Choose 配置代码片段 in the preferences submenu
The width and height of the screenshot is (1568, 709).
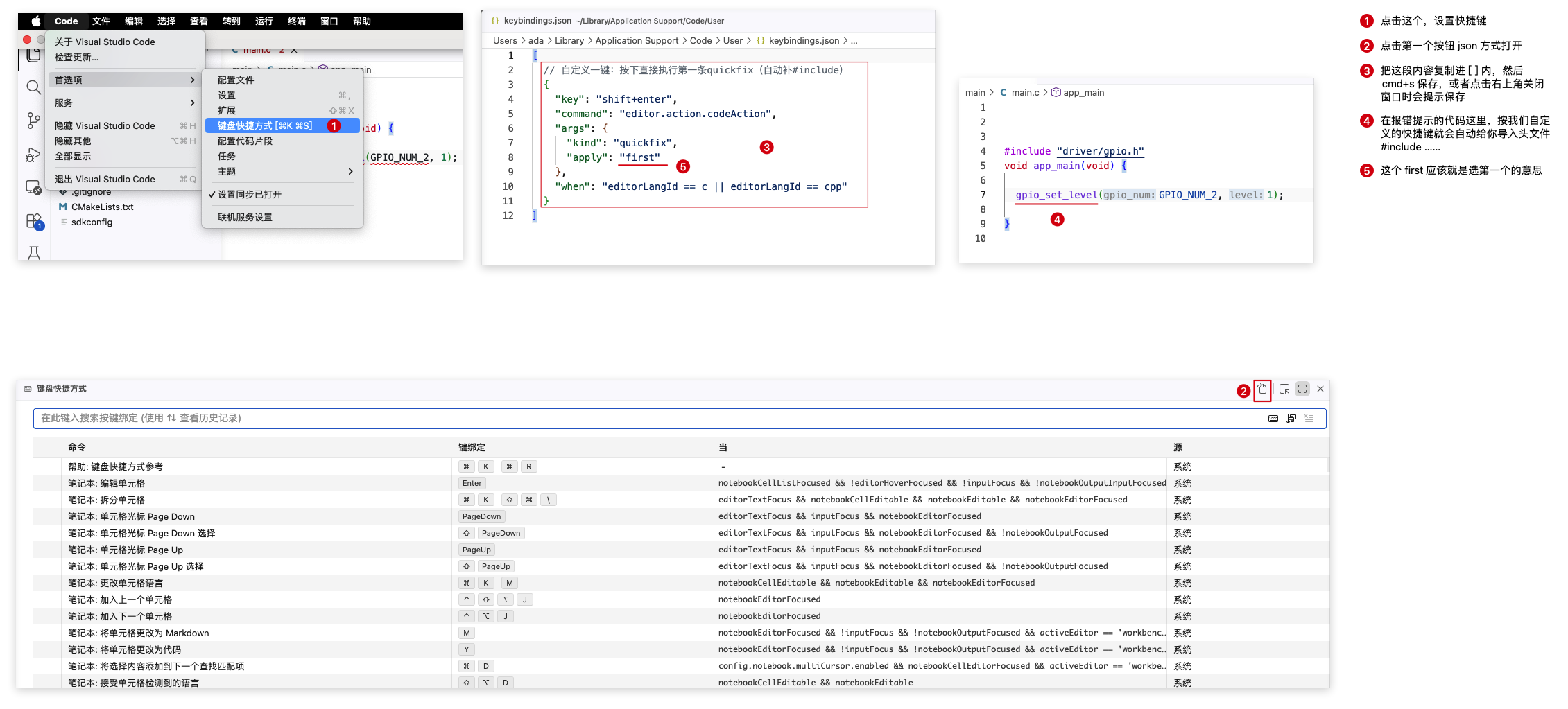[283, 141]
